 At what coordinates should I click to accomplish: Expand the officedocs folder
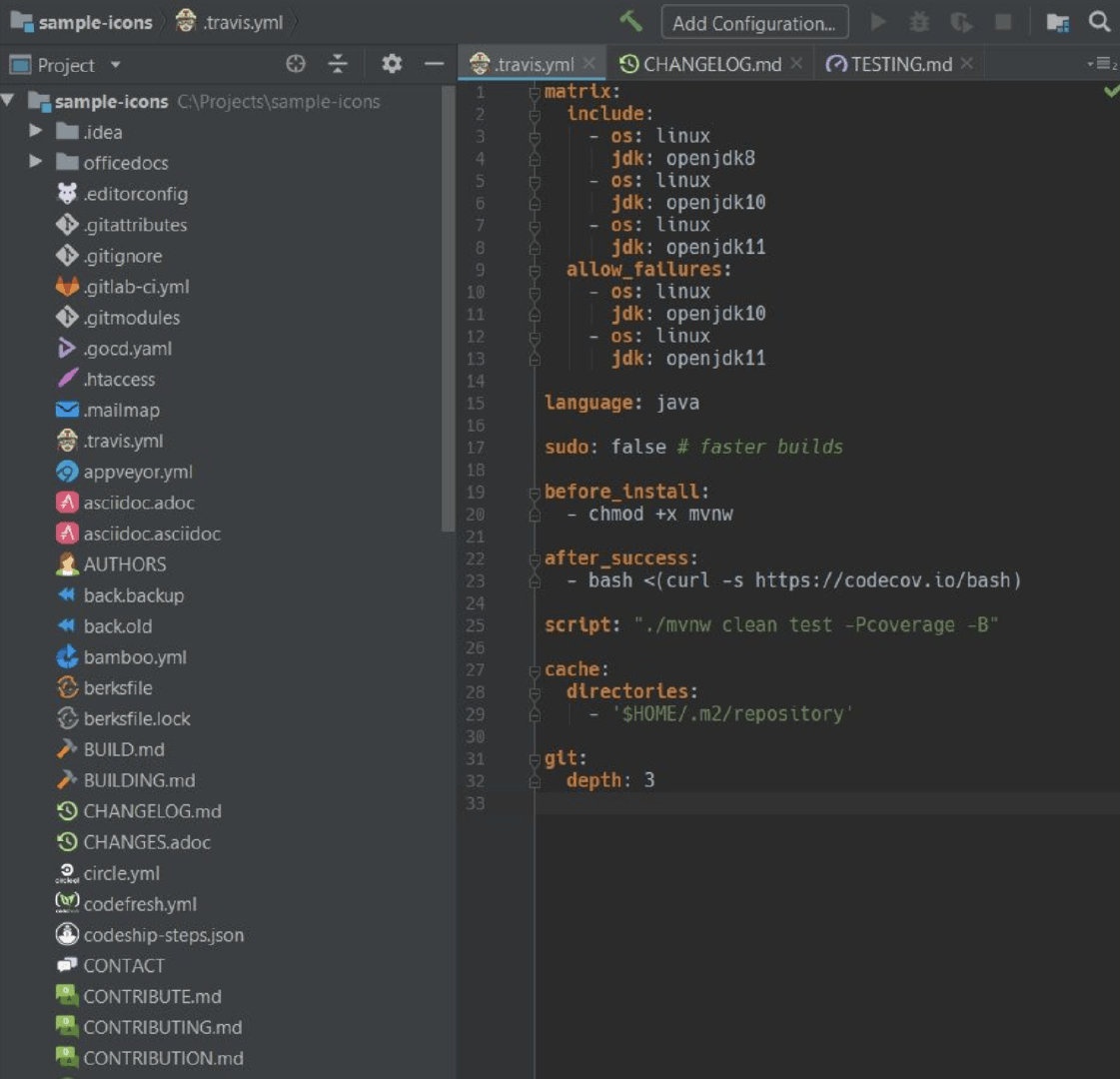click(36, 162)
